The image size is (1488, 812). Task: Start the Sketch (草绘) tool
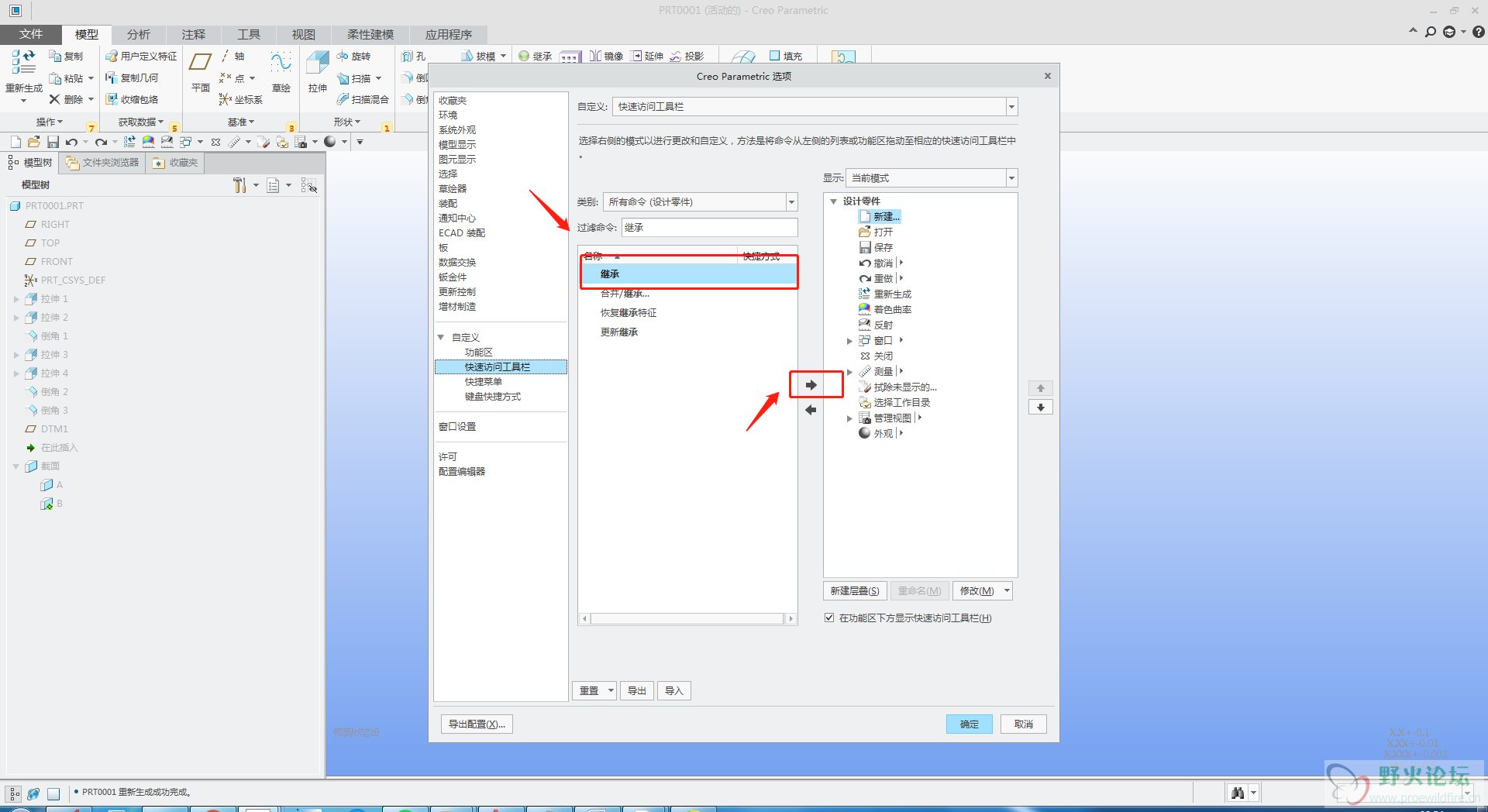point(281,63)
